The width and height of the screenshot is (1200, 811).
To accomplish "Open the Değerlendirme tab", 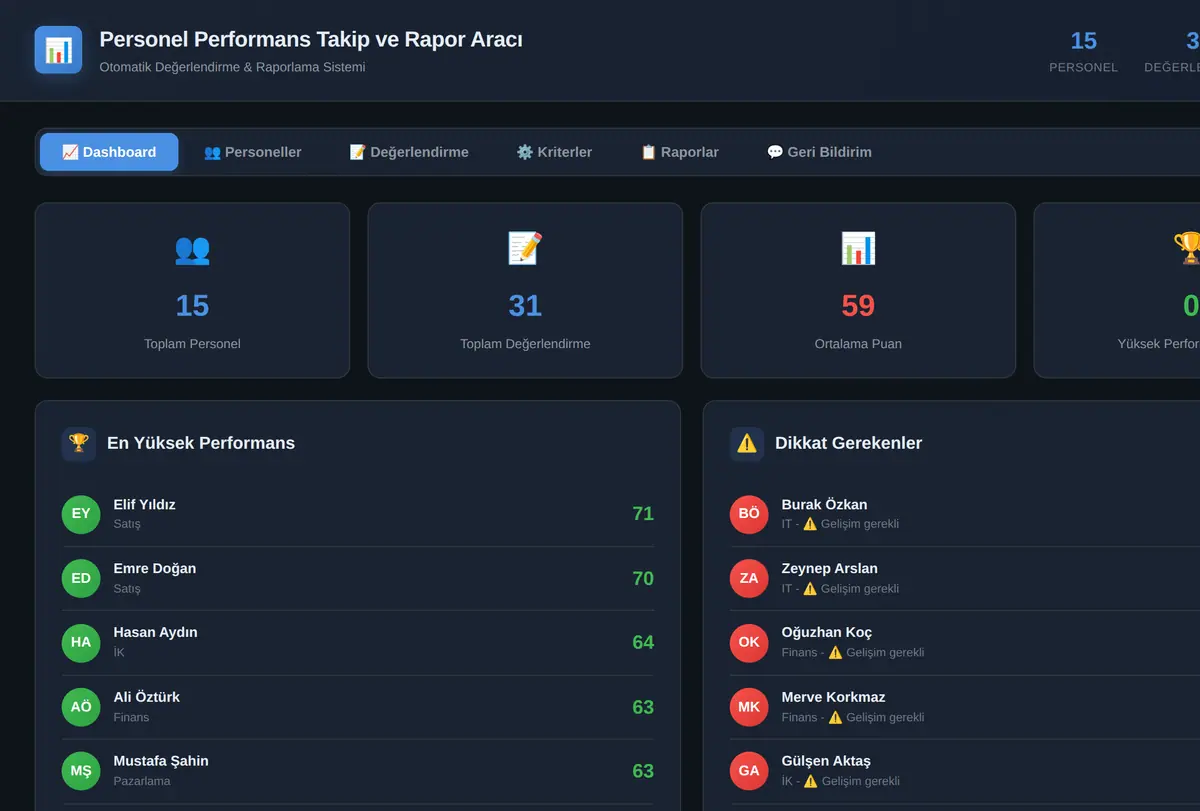I will coord(409,152).
